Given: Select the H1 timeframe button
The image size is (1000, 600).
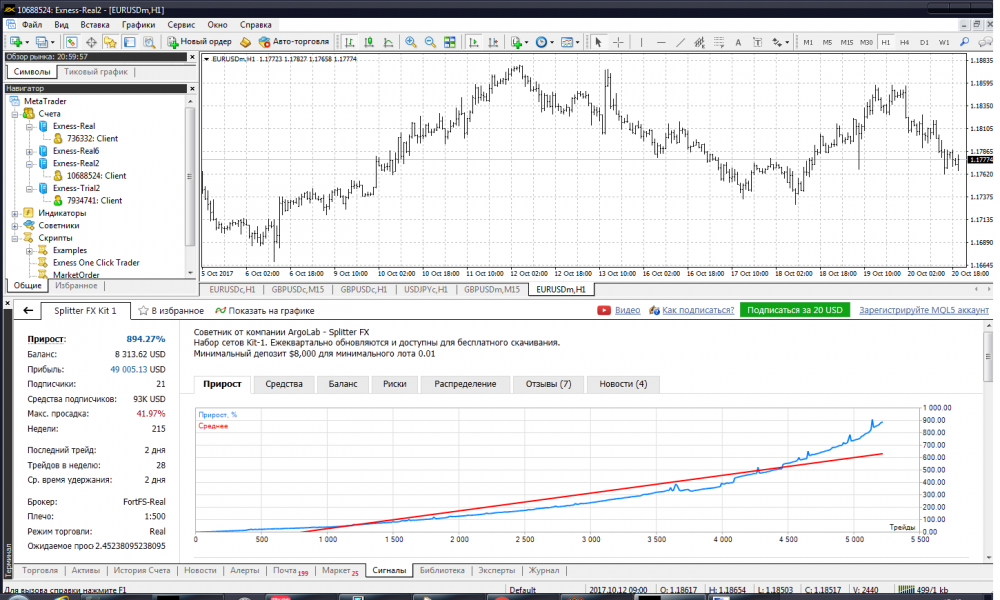Looking at the screenshot, I should [x=885, y=42].
